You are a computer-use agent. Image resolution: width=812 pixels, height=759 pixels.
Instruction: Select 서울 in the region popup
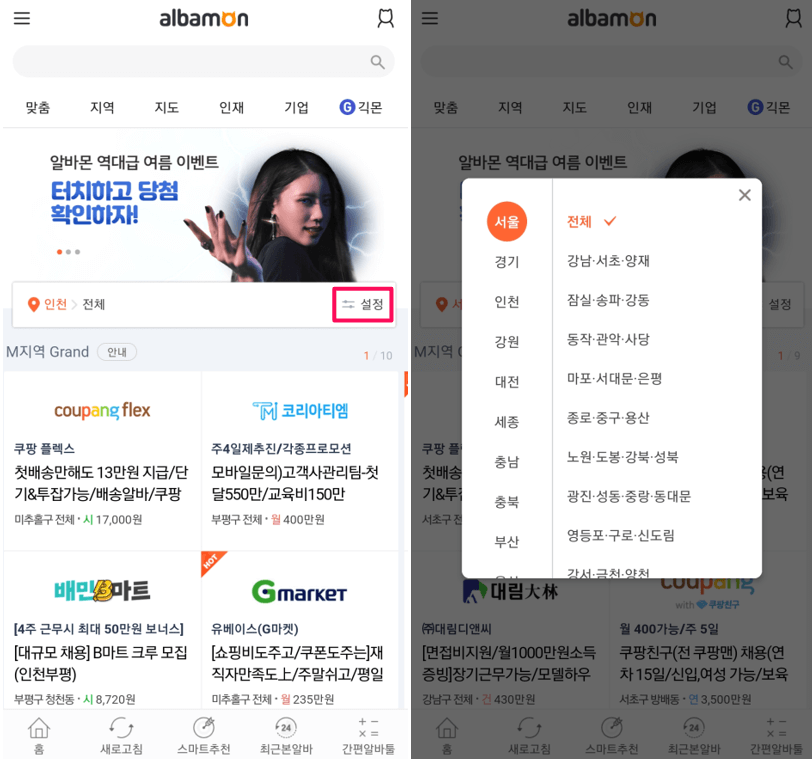(x=506, y=222)
